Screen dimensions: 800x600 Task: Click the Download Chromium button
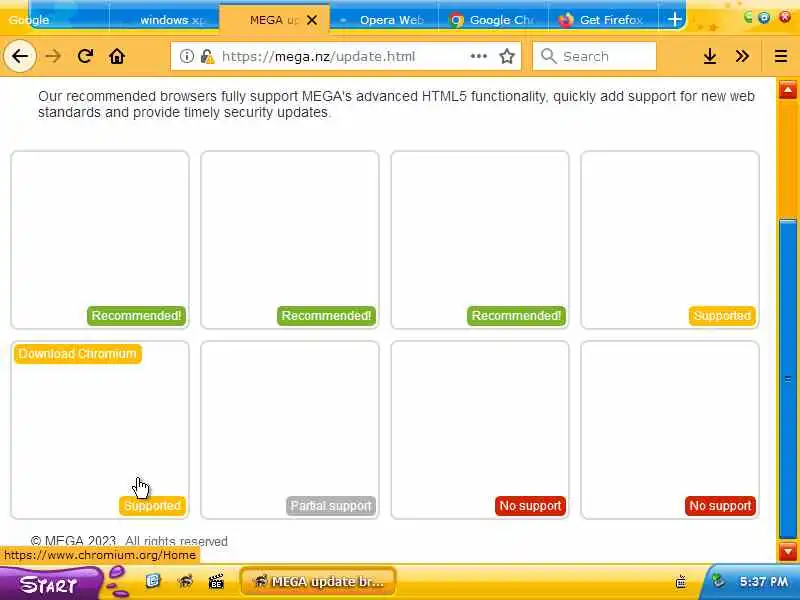78,354
